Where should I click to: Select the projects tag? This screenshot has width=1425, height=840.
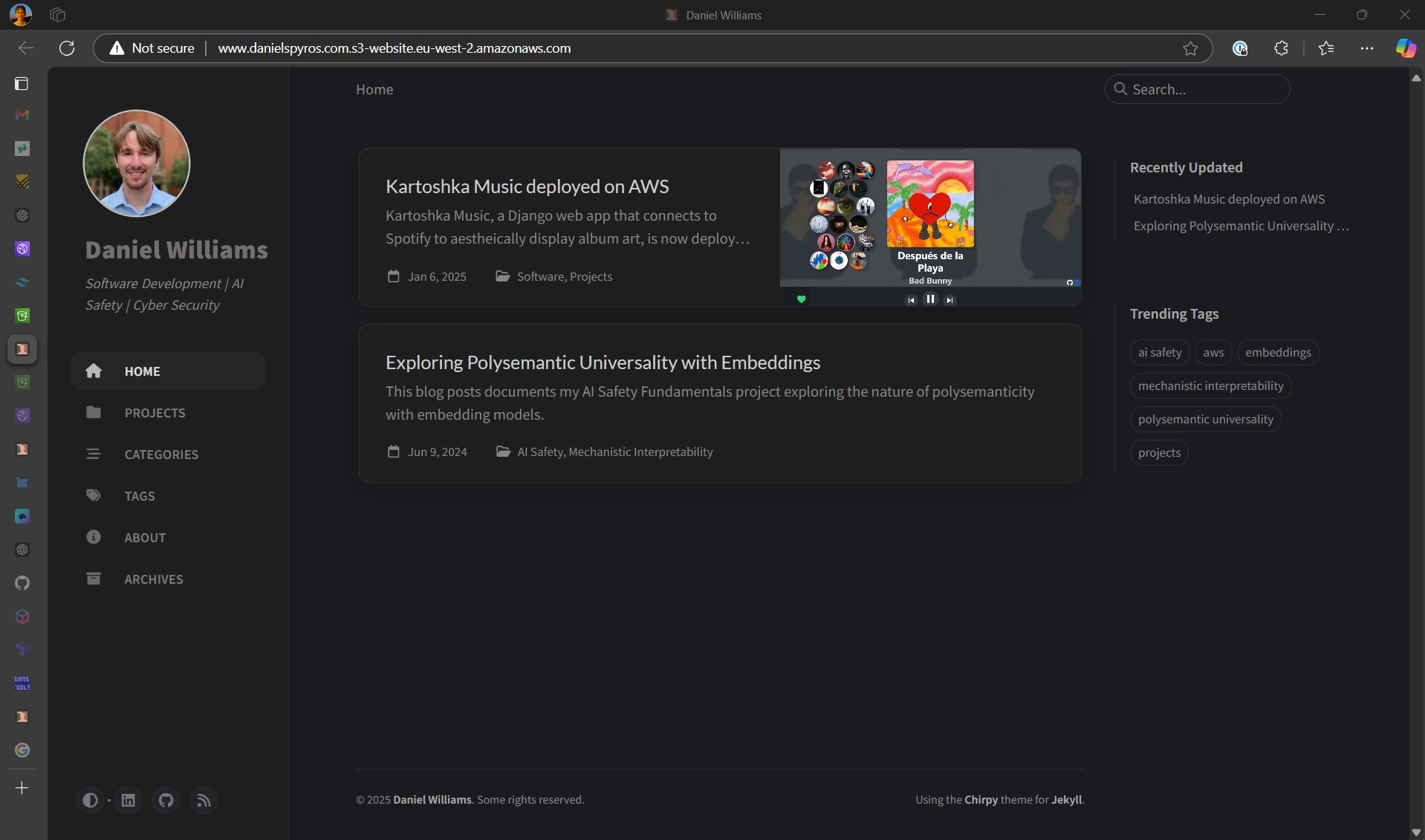(x=1159, y=452)
